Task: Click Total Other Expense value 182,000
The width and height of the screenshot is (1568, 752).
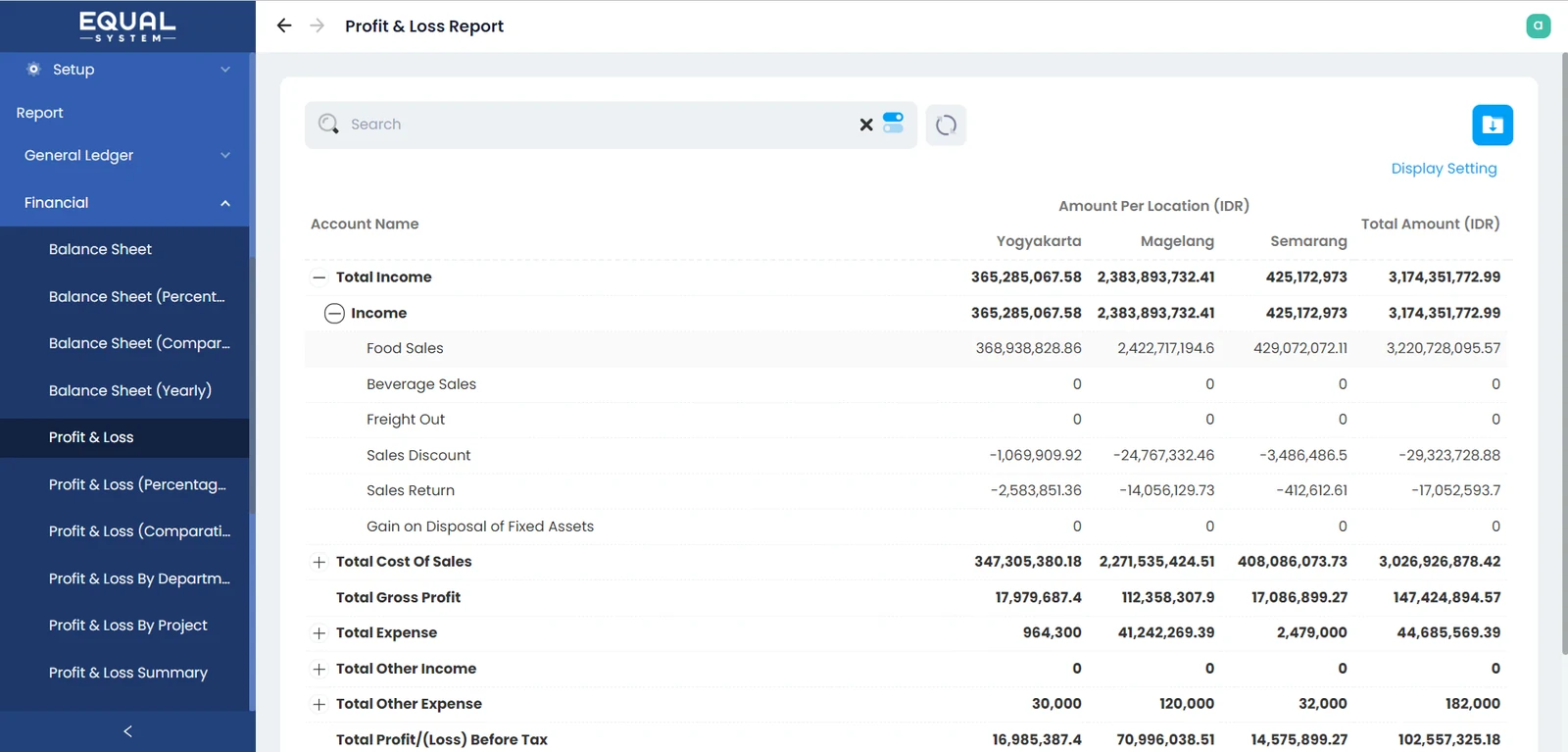Action: (1473, 704)
